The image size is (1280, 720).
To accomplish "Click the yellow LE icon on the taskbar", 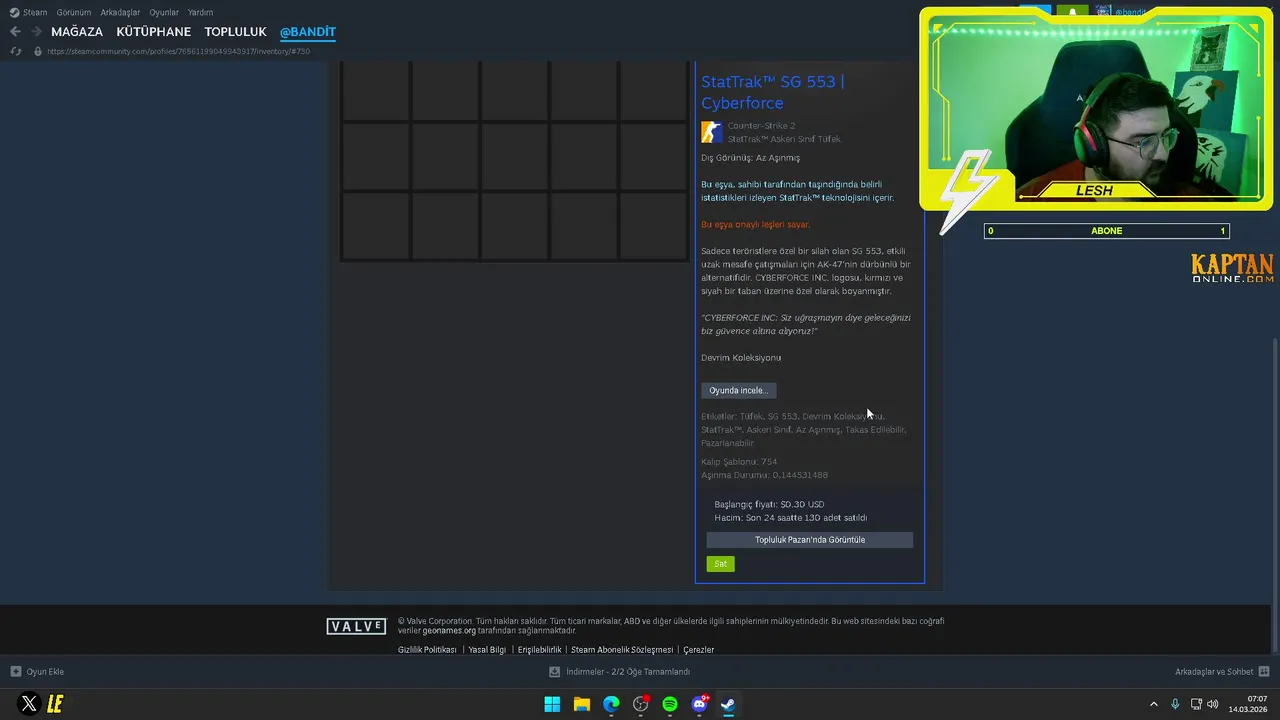I will point(55,704).
